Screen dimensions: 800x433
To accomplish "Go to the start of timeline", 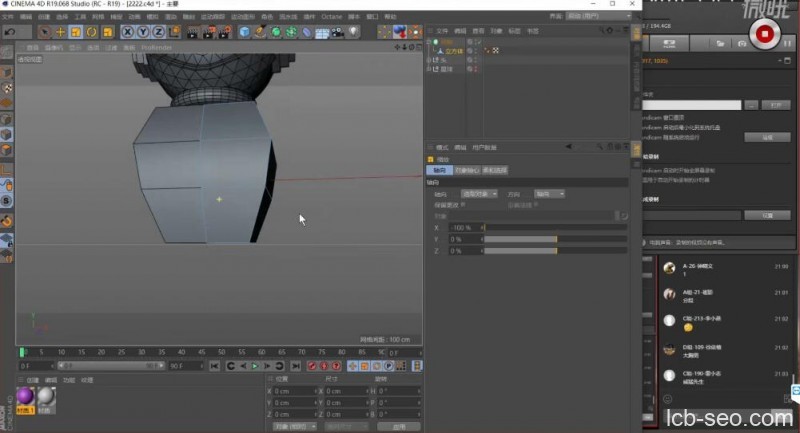I will (214, 366).
